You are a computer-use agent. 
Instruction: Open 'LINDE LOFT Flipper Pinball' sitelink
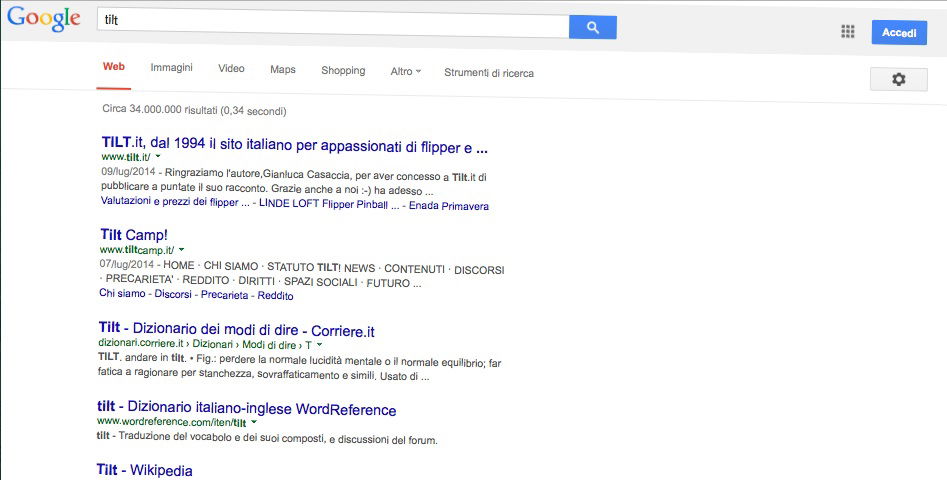(329, 204)
